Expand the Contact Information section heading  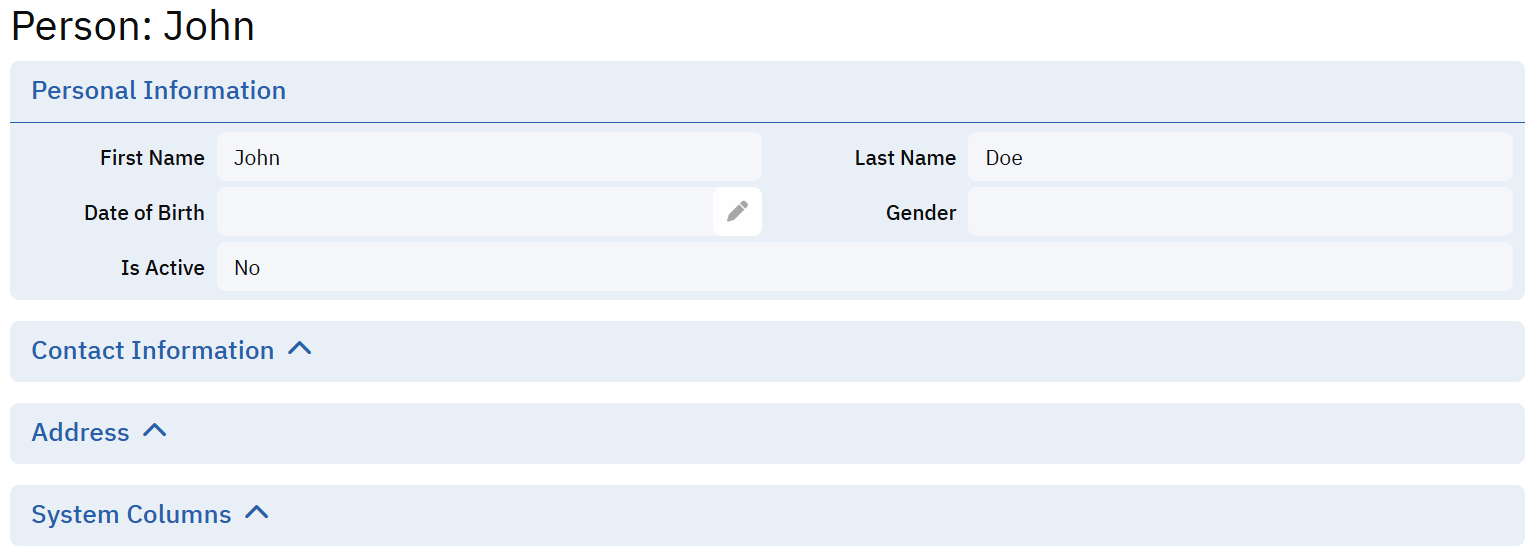(x=153, y=351)
